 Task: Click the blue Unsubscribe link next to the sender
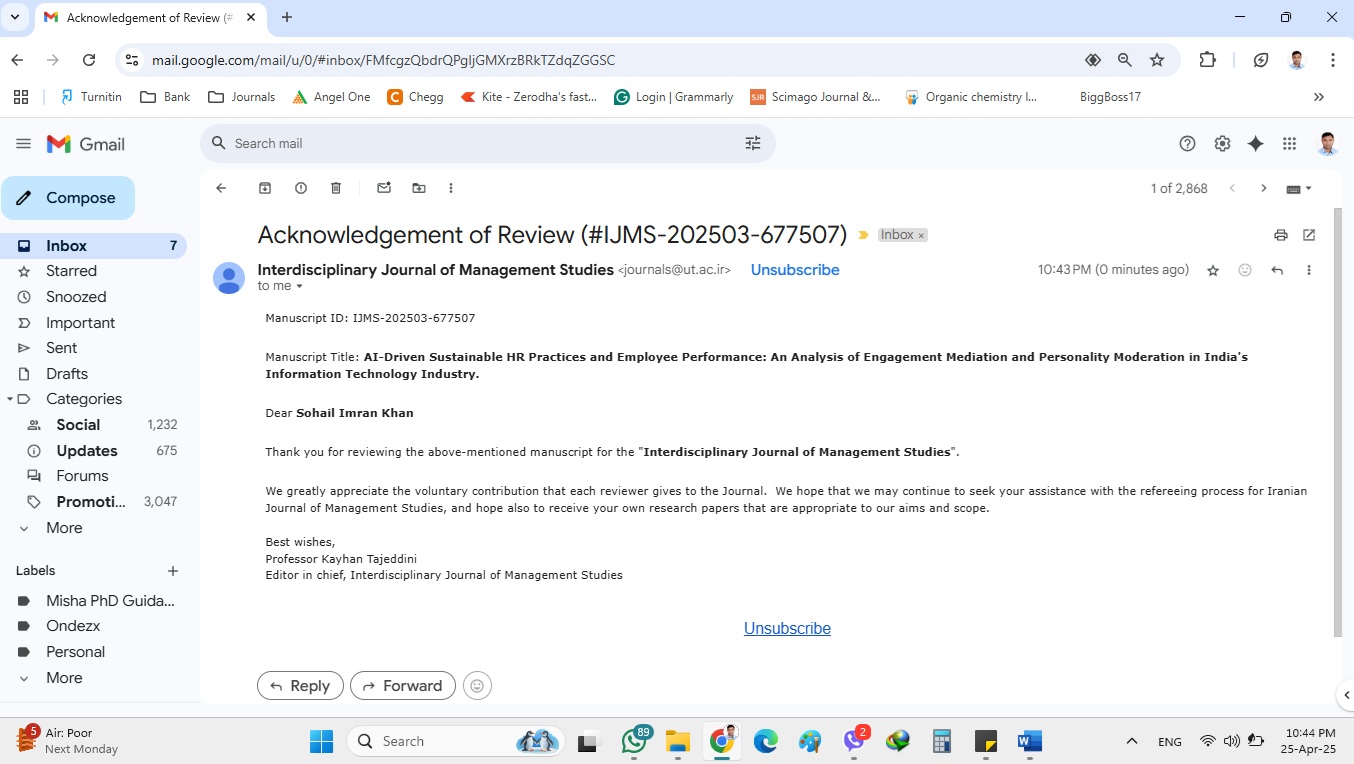(795, 270)
